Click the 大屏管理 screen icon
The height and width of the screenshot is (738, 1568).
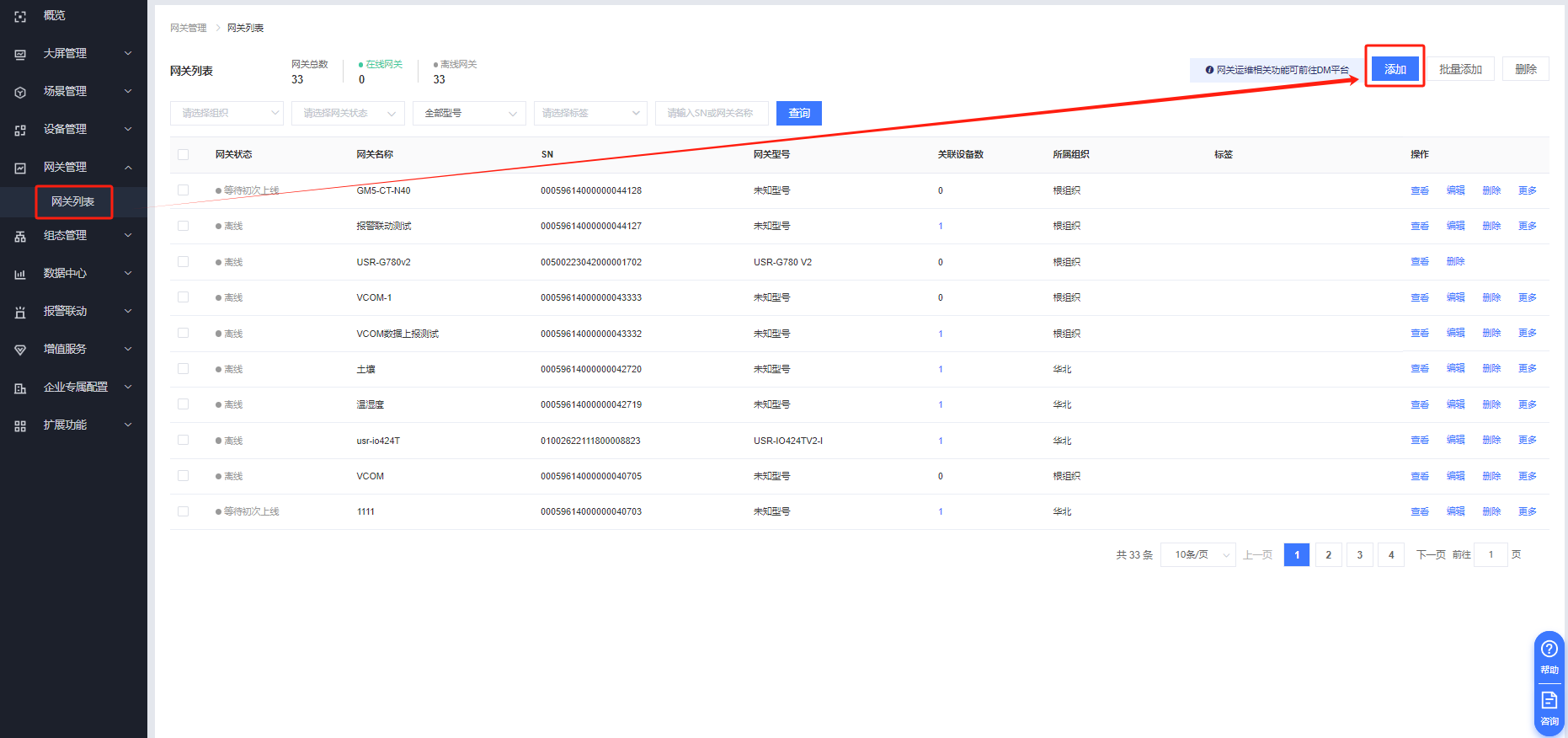20,54
